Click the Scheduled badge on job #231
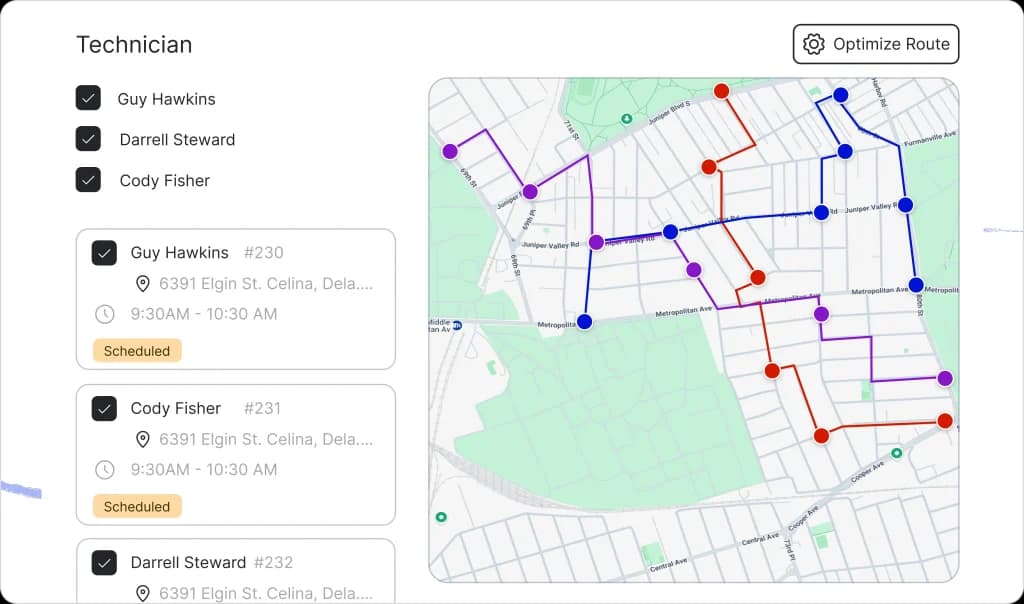Viewport: 1024px width, 604px height. [137, 506]
